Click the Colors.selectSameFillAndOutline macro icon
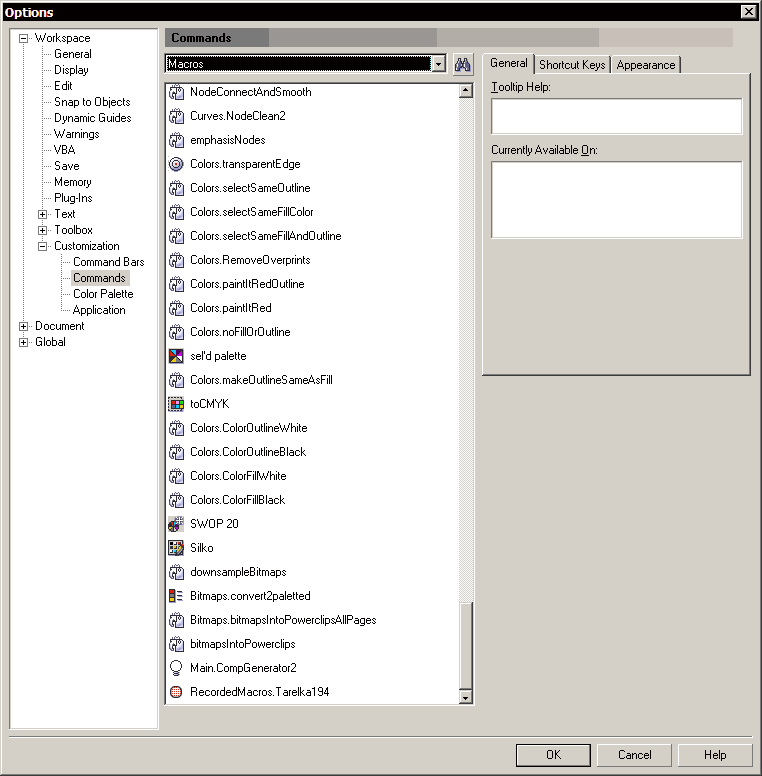This screenshot has width=762, height=776. pyautogui.click(x=176, y=236)
